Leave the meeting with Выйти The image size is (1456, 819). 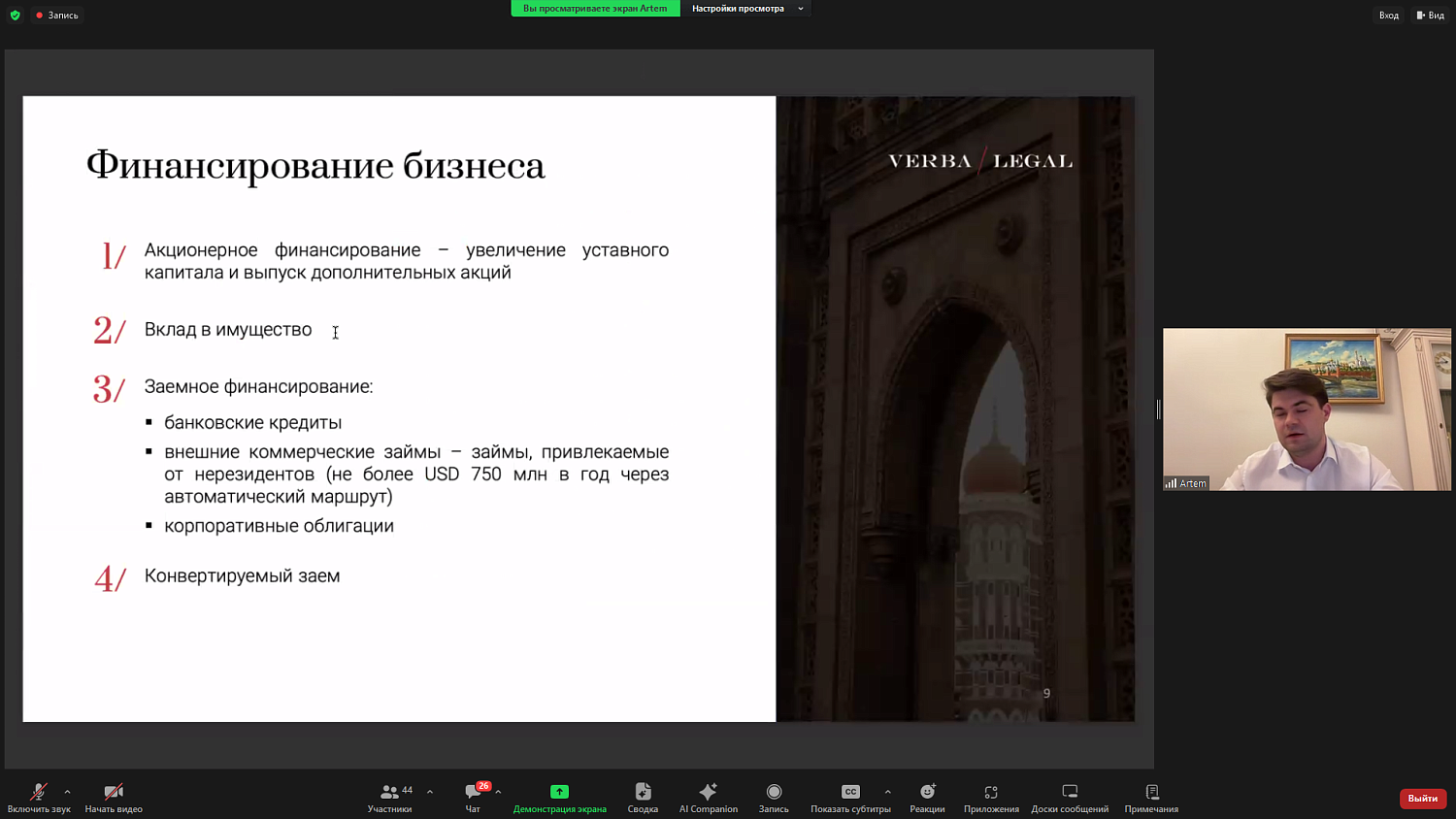point(1422,798)
